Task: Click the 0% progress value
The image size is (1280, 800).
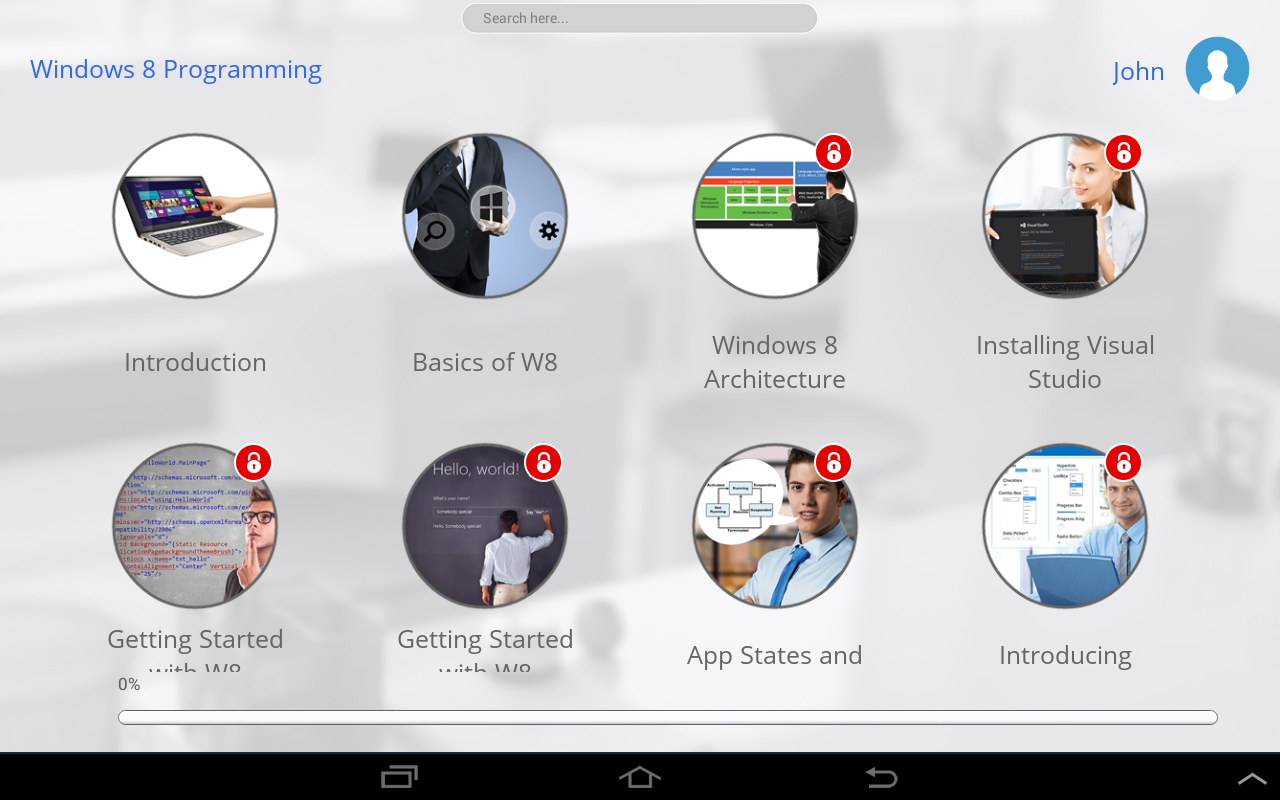Action: pos(129,685)
